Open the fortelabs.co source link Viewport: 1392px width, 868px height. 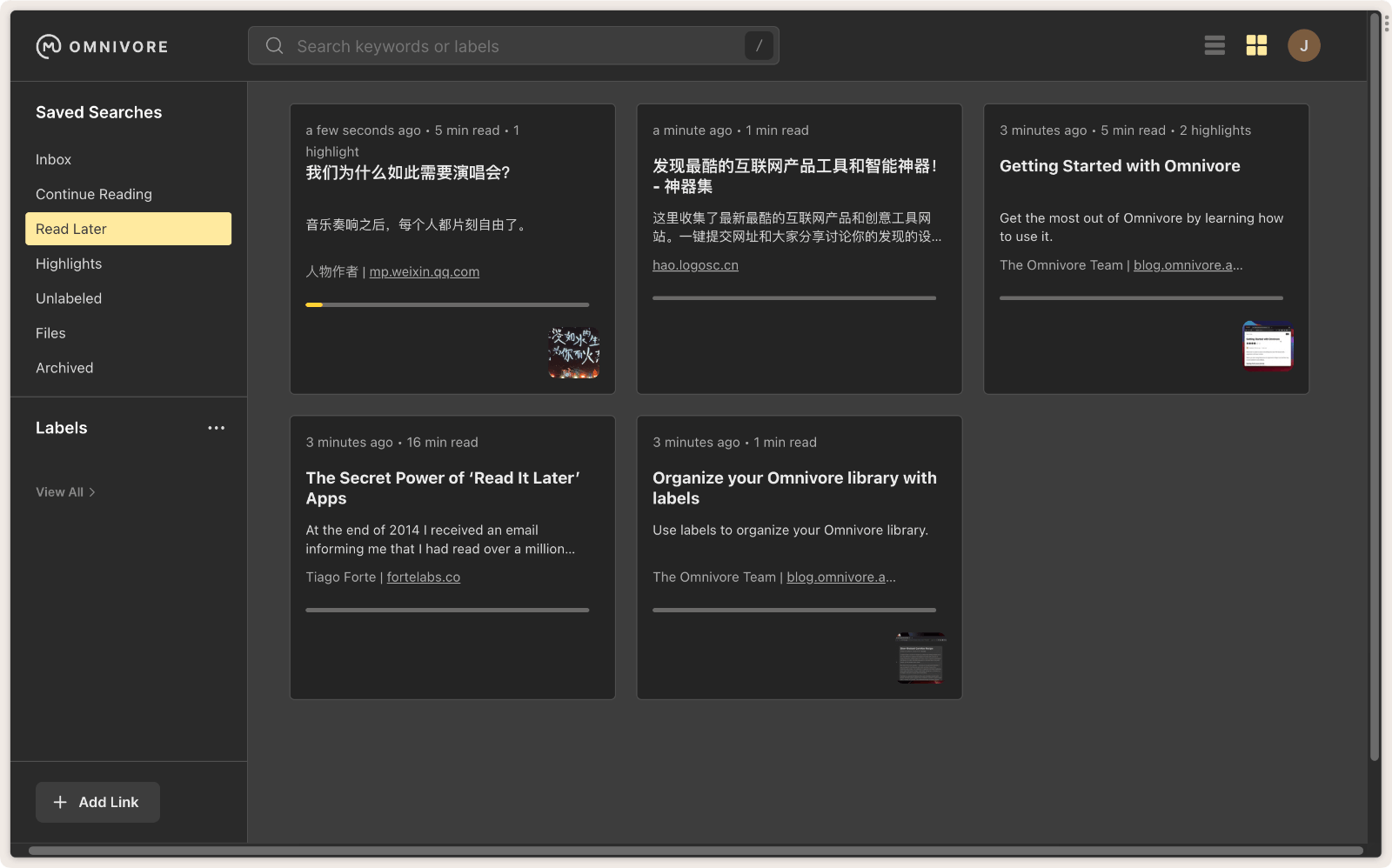tap(423, 578)
